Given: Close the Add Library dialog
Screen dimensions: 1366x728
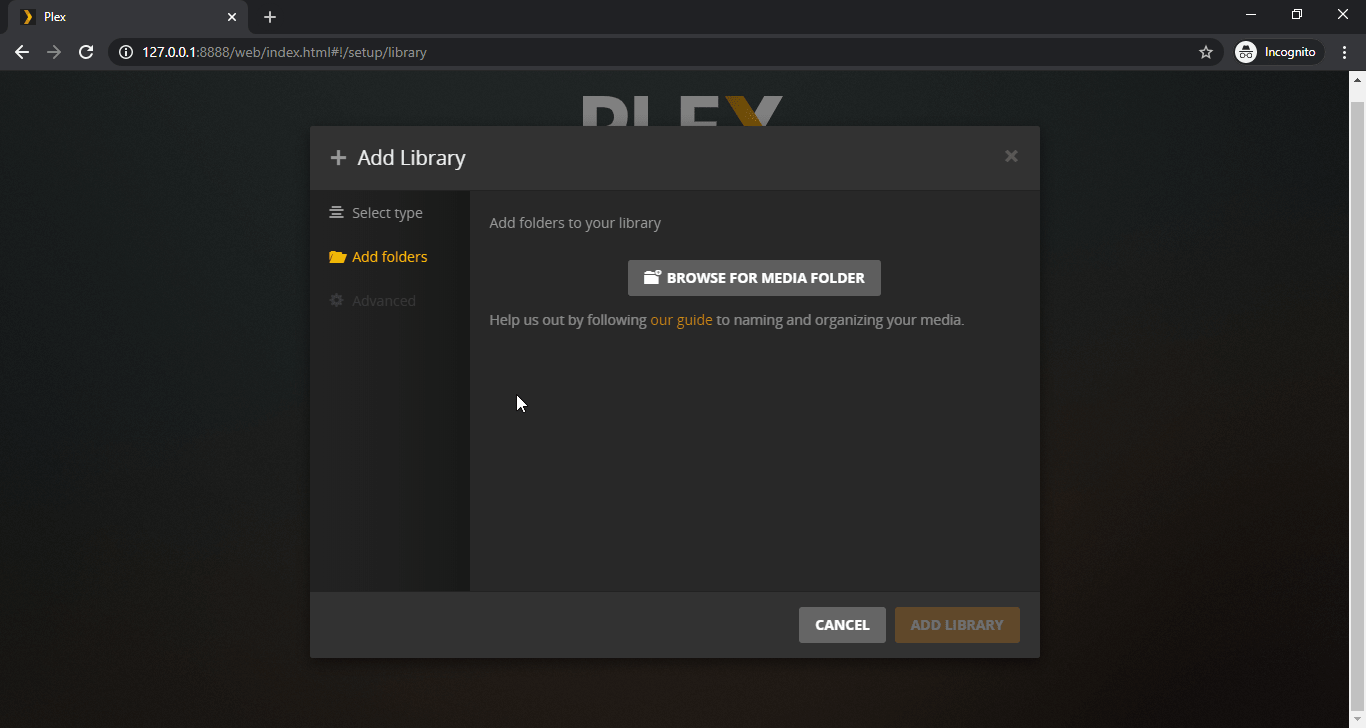Looking at the screenshot, I should click(1011, 156).
